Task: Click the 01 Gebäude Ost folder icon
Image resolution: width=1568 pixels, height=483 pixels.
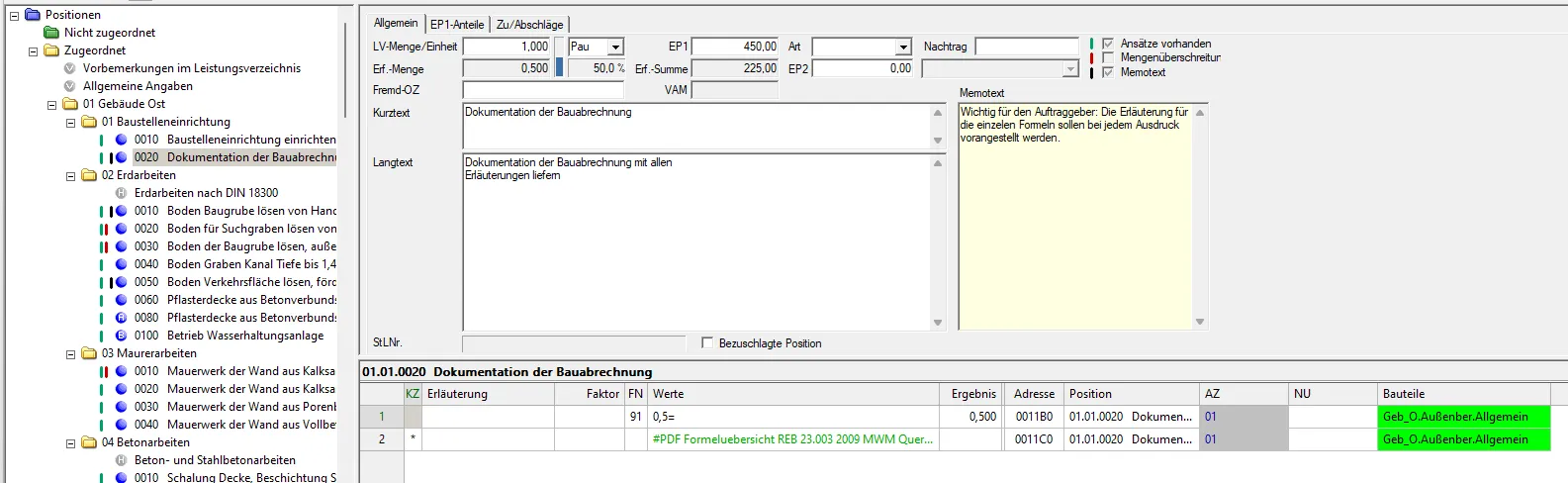Action: coord(70,104)
